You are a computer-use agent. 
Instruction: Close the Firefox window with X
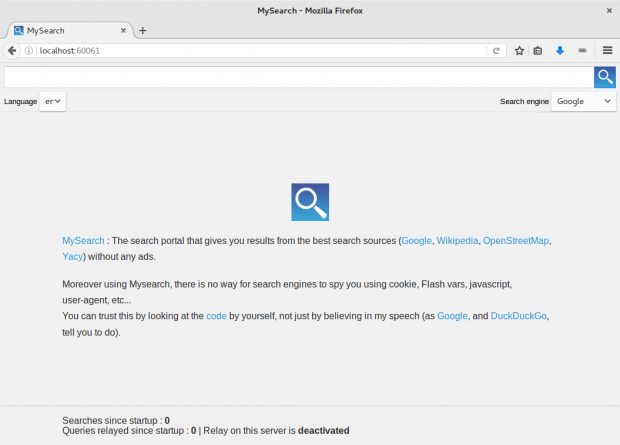[x=609, y=11]
